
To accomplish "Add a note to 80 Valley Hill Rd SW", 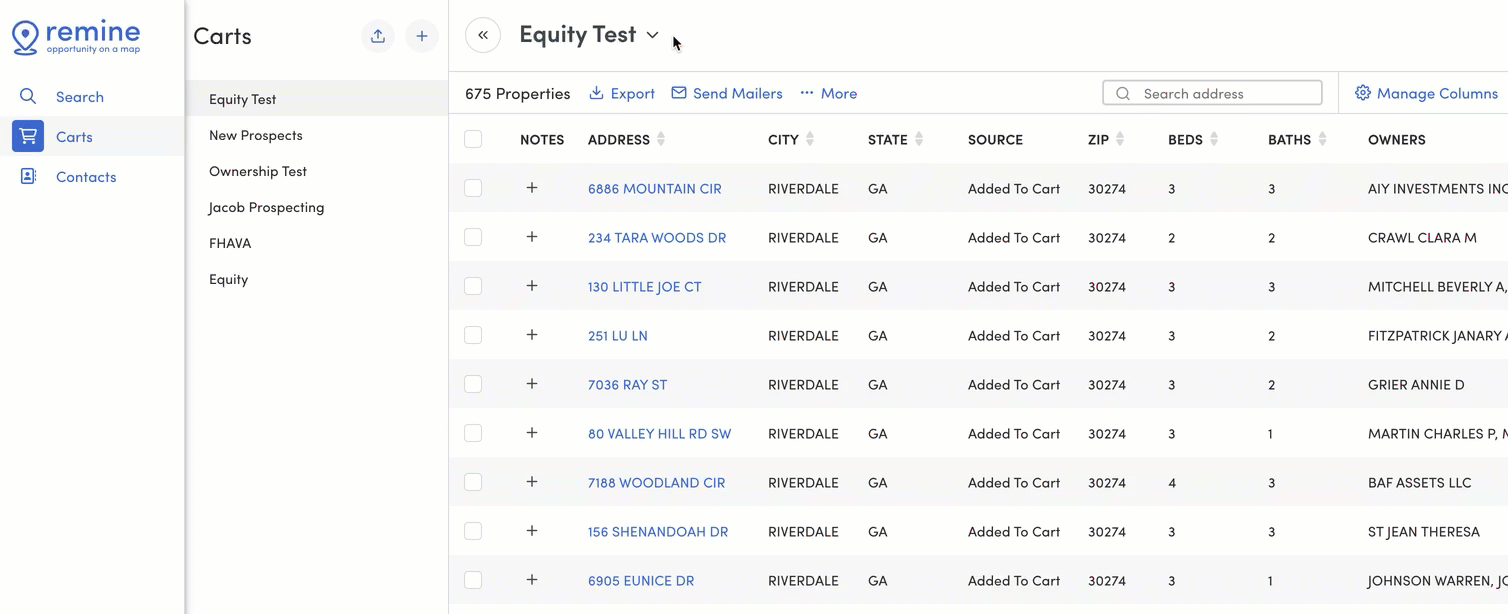I will pos(532,432).
